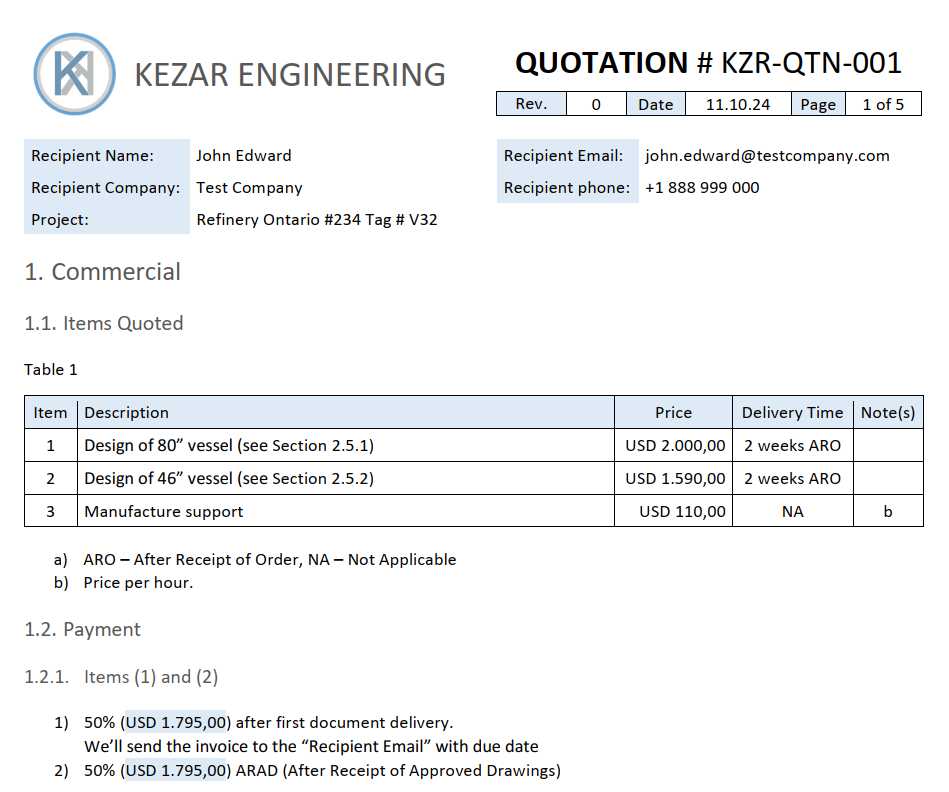Select the Rev. value 0 cell
Screen dimensions: 949x792
596,104
